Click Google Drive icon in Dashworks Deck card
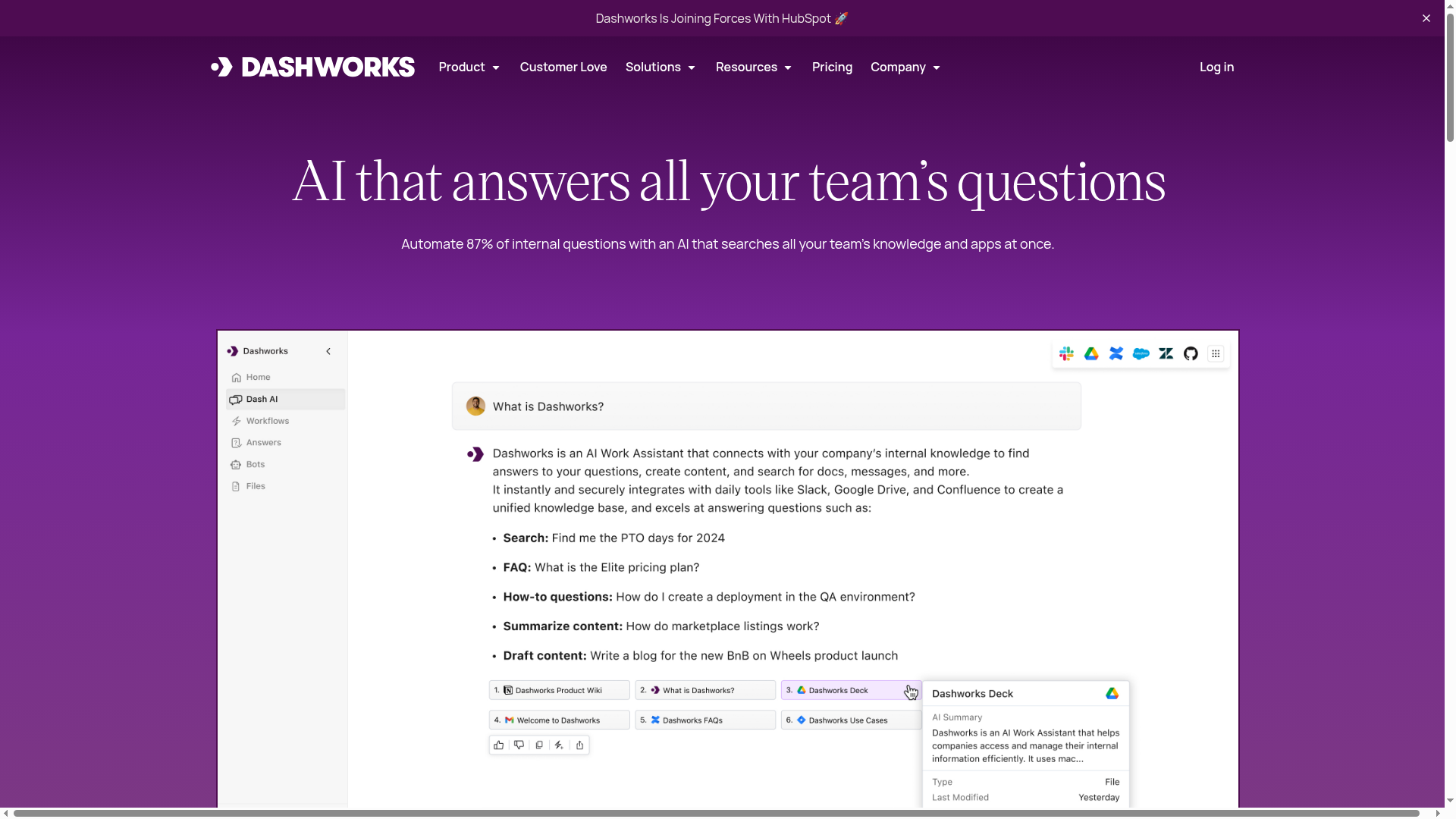This screenshot has width=1456, height=819. coord(1112,693)
